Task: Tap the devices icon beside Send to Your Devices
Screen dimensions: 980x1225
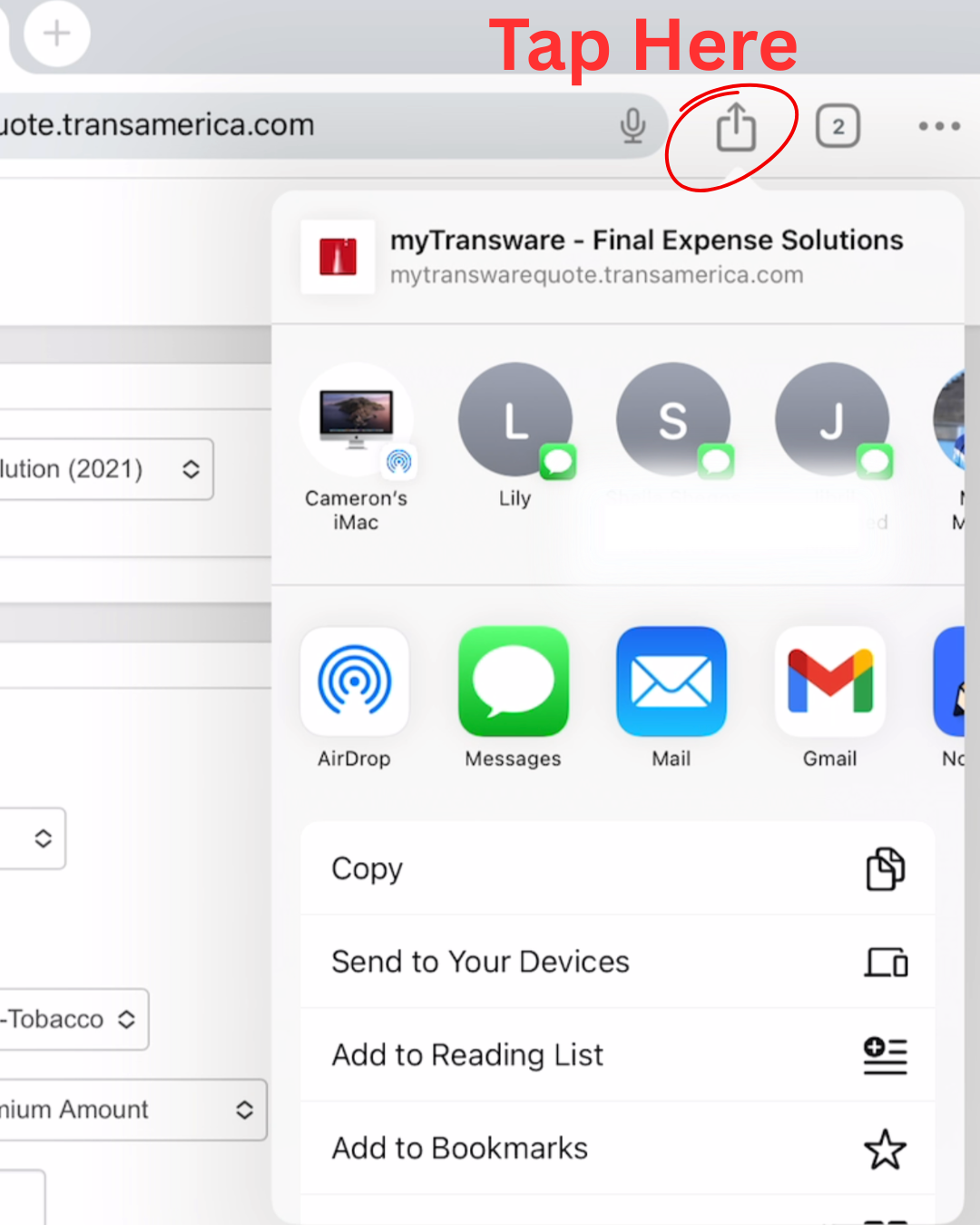Action: pyautogui.click(x=886, y=962)
